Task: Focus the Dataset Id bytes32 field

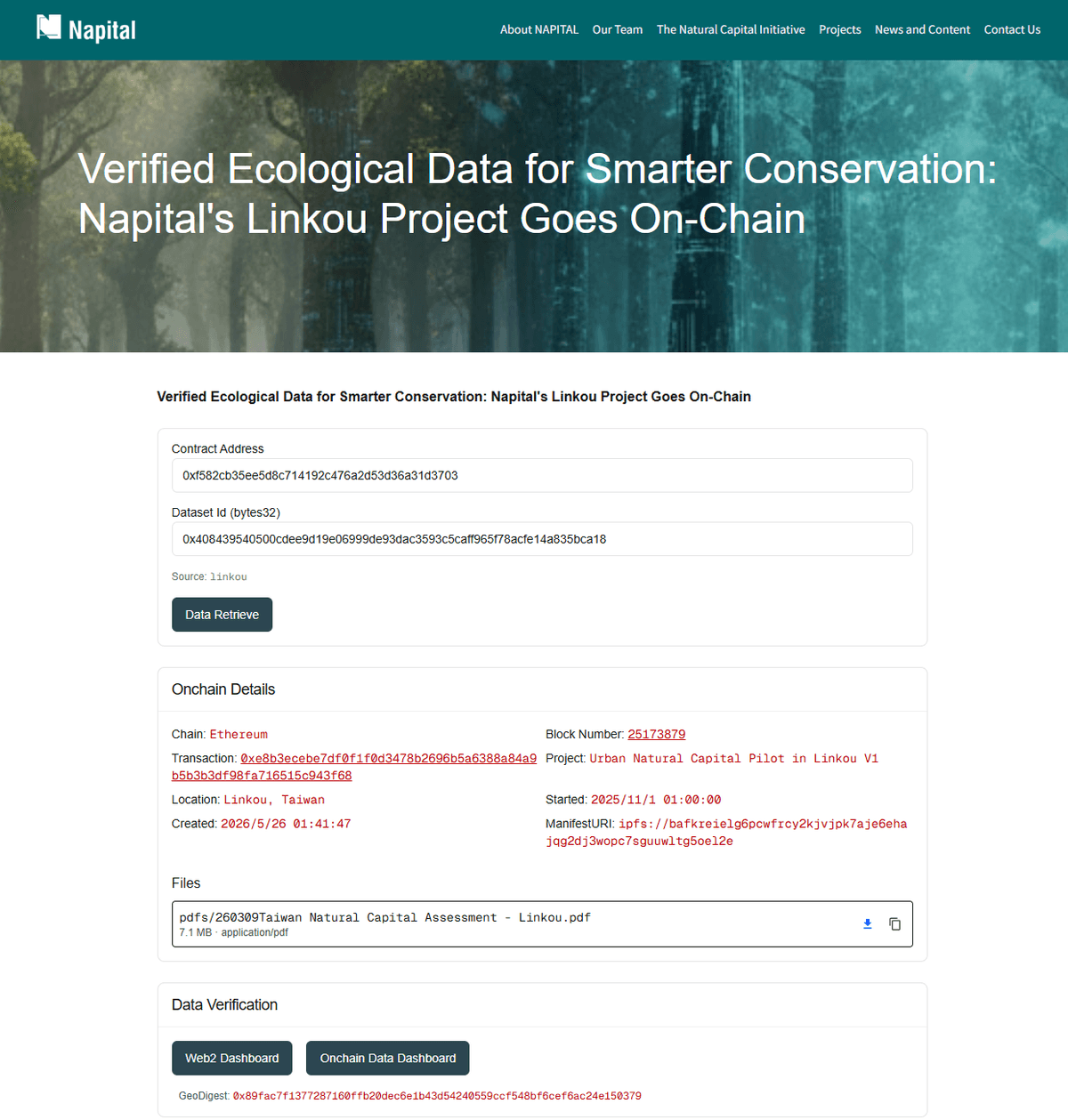Action: tap(542, 539)
